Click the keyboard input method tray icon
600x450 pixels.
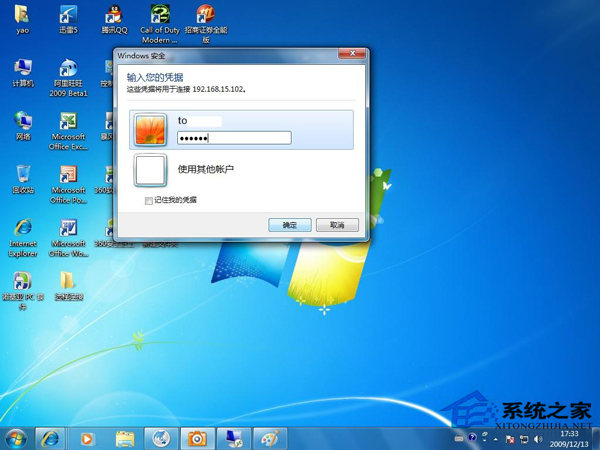pyautogui.click(x=459, y=438)
